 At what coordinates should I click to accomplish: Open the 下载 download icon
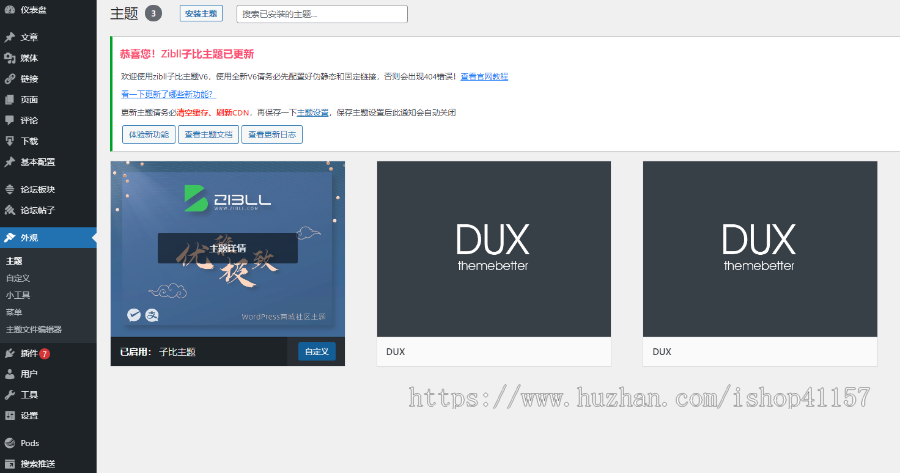(x=10, y=141)
